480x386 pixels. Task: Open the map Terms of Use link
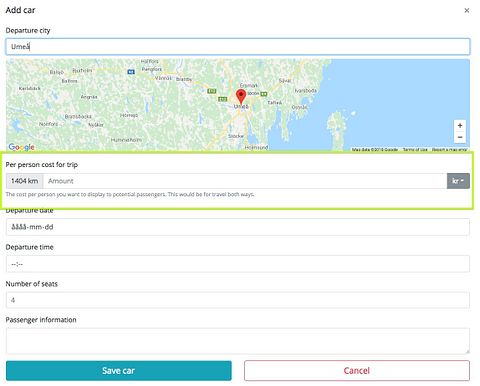point(415,150)
